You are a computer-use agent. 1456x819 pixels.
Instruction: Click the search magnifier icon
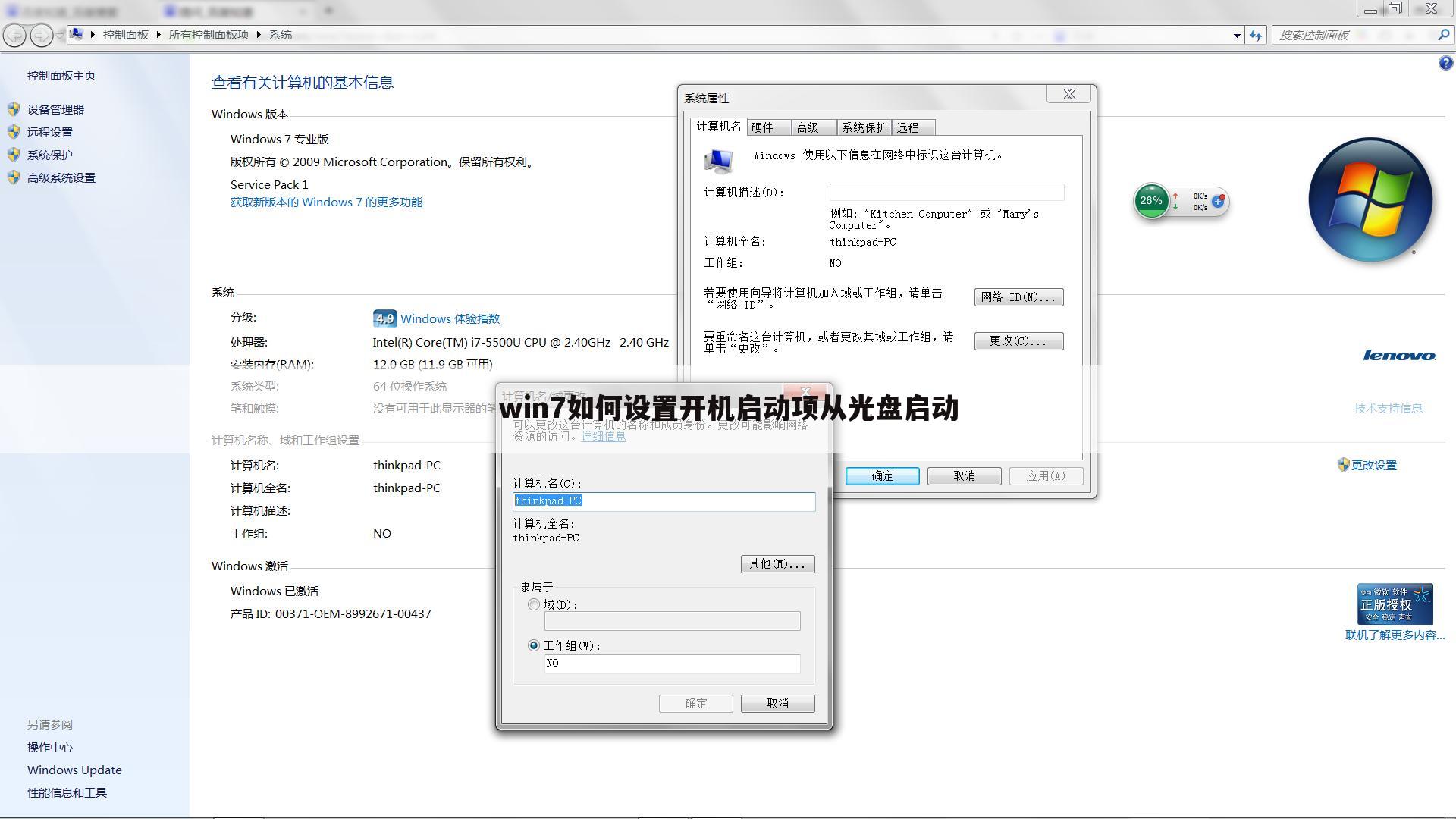point(1443,35)
